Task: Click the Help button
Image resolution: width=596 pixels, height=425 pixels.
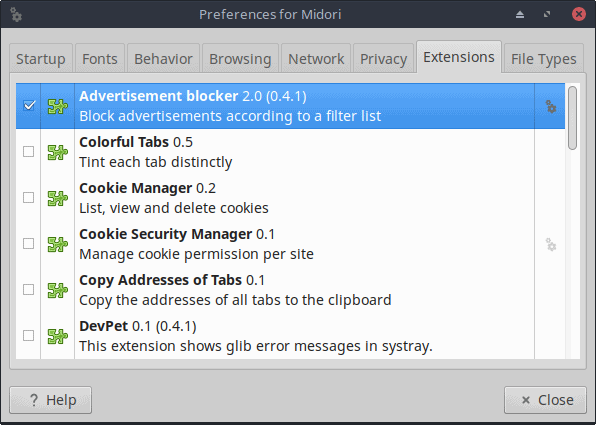Action: [x=51, y=400]
